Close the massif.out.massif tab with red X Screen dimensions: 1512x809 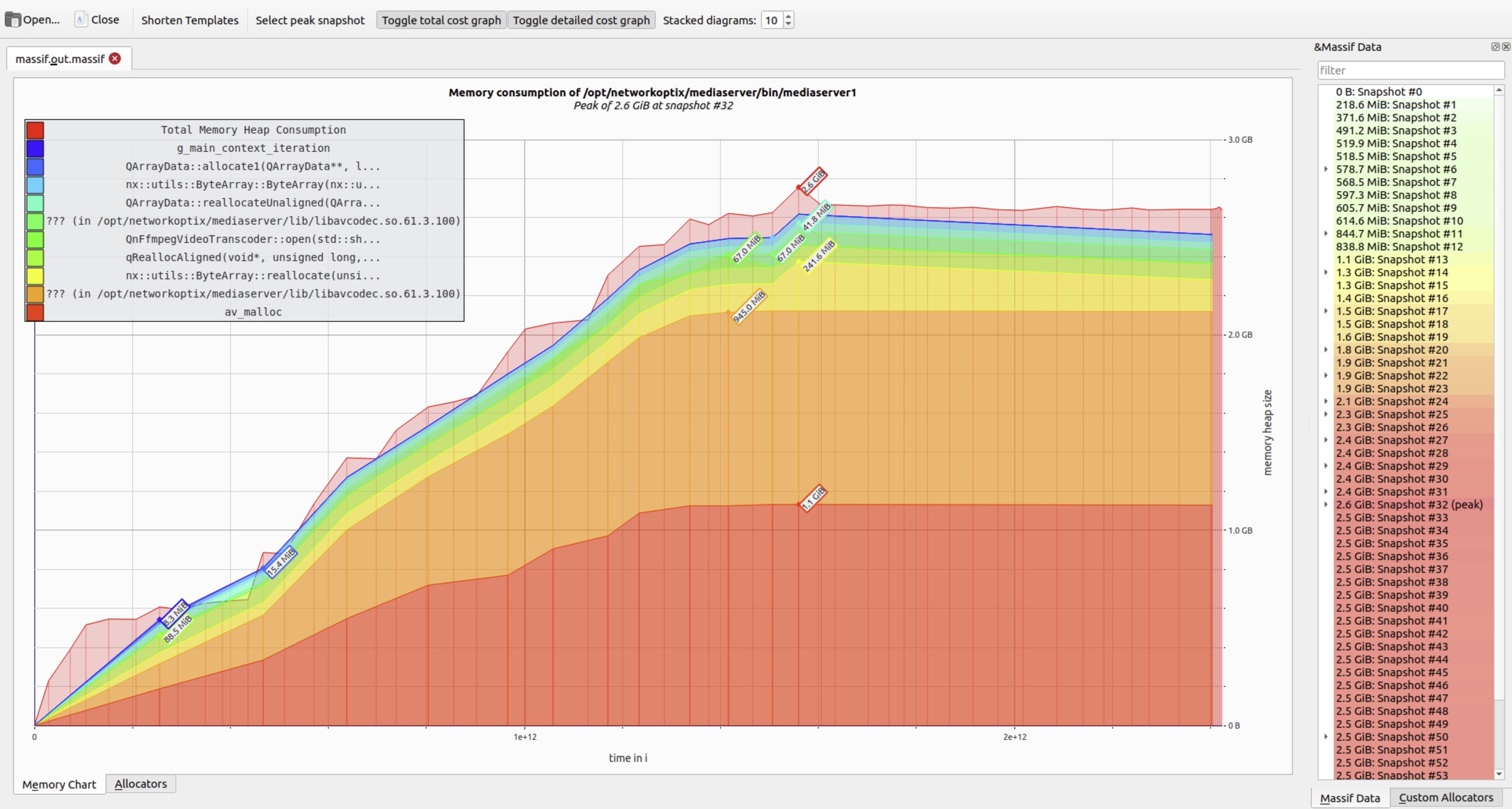(x=115, y=59)
